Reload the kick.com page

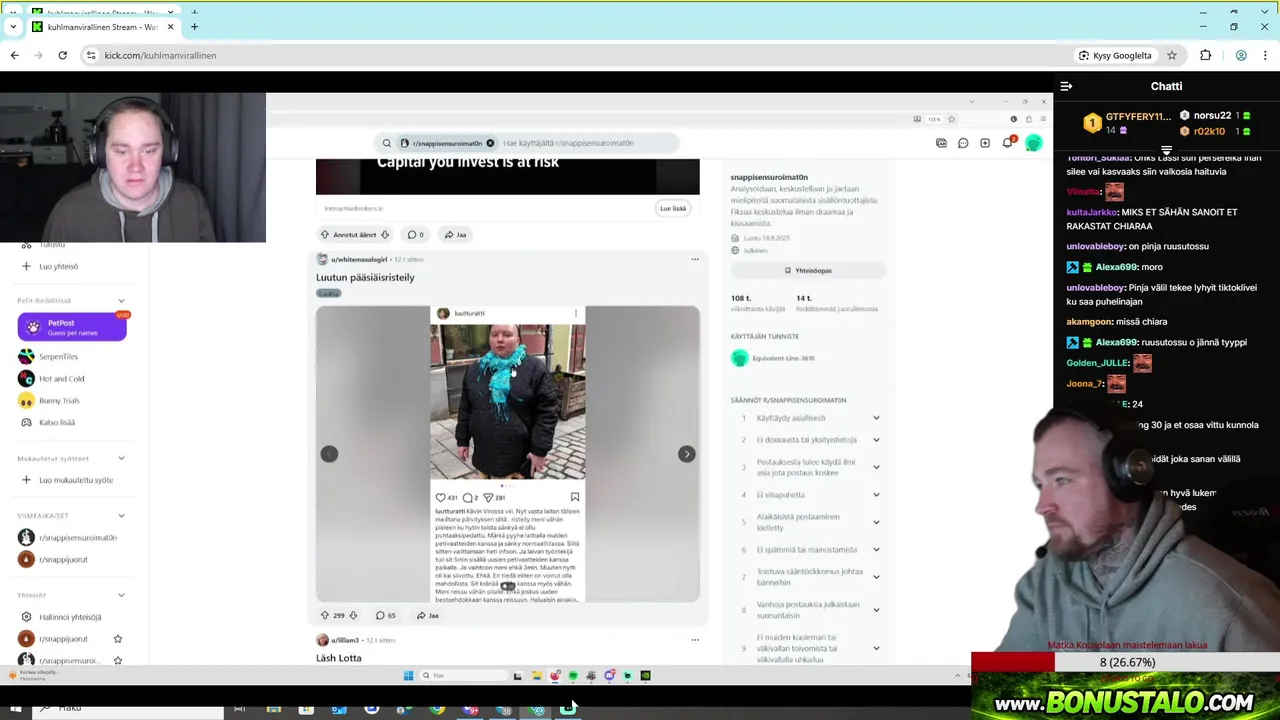[62, 55]
